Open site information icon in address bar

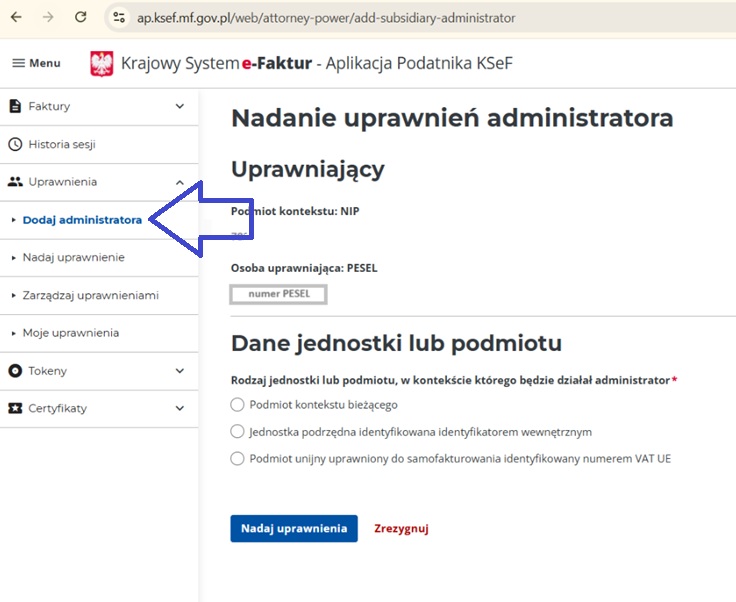click(119, 18)
